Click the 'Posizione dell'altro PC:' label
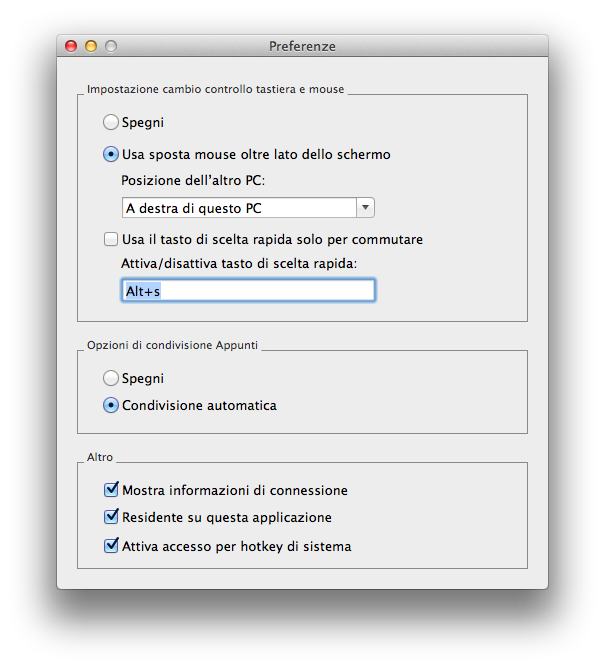This screenshot has height=668, width=605. [193, 181]
